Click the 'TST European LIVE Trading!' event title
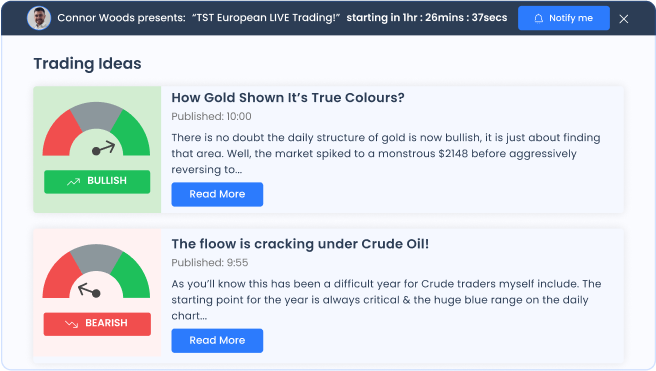This screenshot has height=371, width=656. point(266,18)
